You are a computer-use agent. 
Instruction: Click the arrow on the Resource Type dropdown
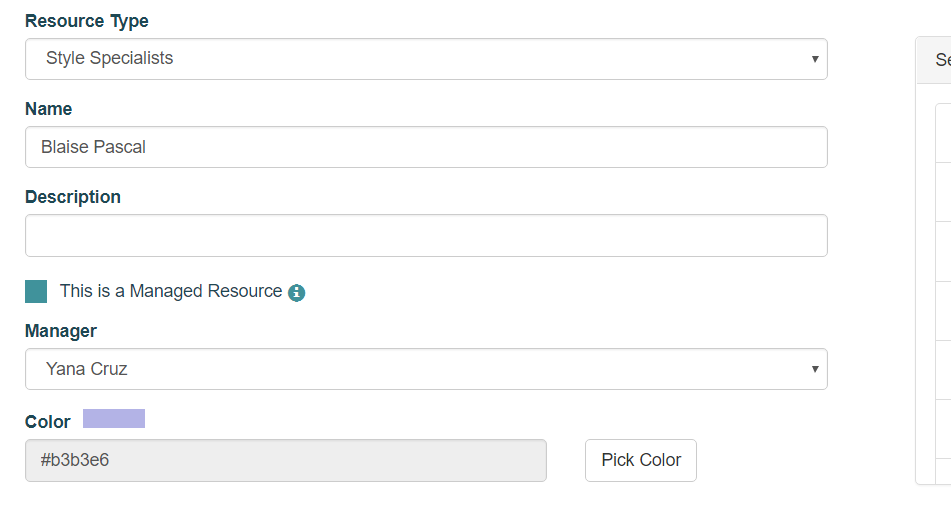(815, 59)
